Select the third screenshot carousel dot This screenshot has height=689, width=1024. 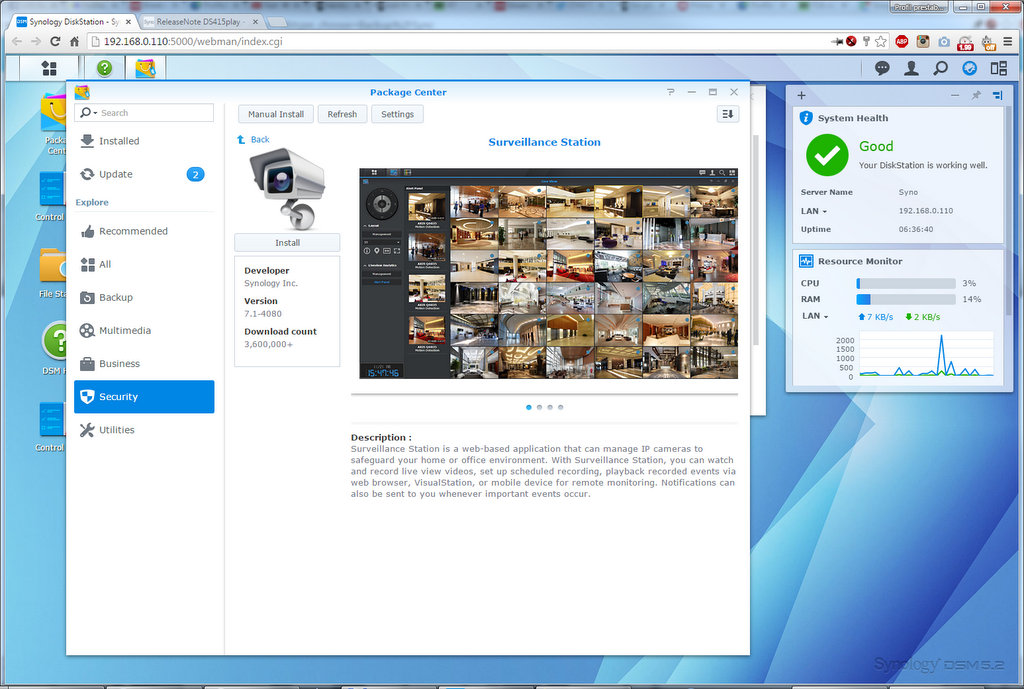tap(550, 407)
